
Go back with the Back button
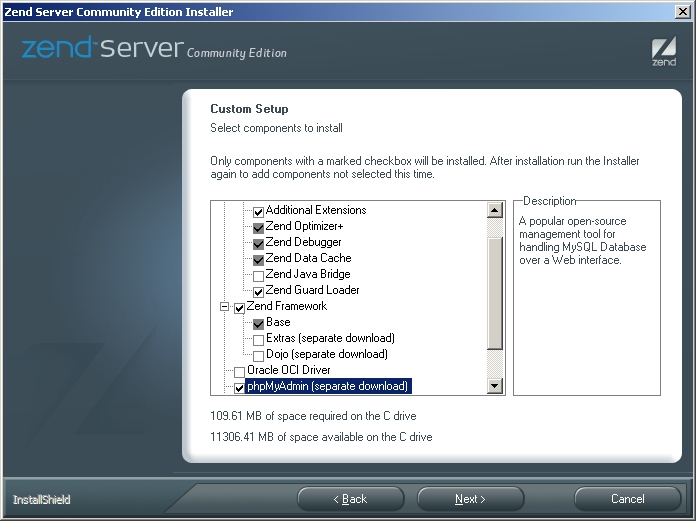point(350,499)
